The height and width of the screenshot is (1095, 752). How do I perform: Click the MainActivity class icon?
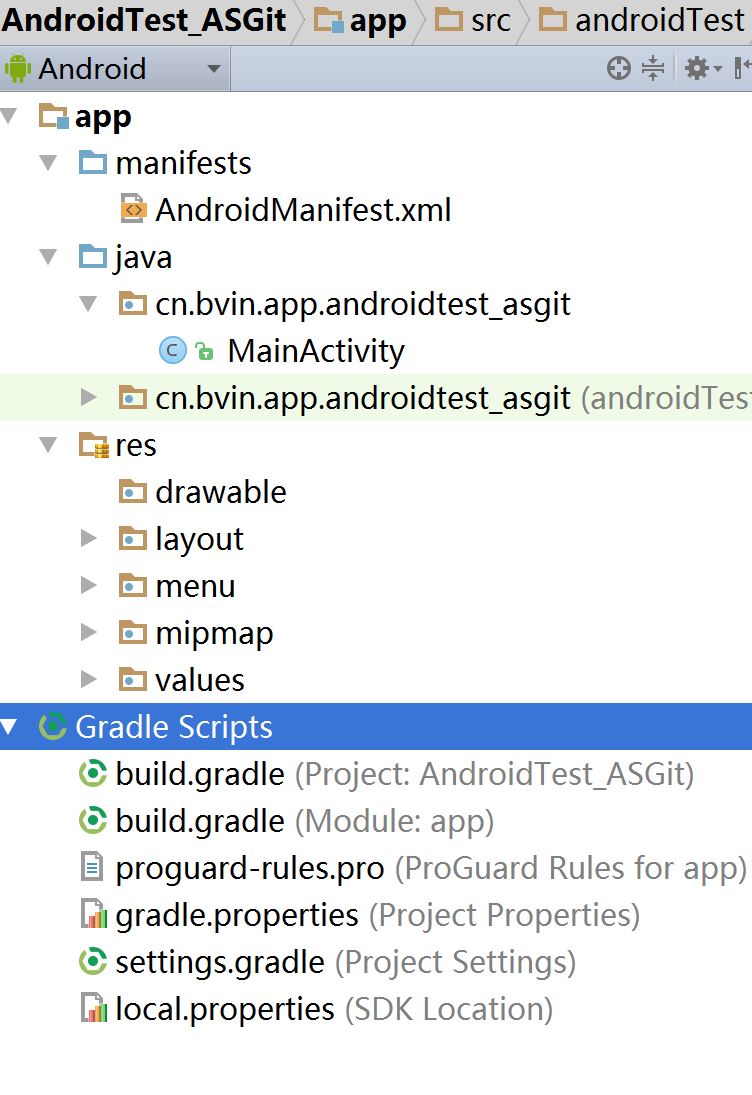pos(173,351)
